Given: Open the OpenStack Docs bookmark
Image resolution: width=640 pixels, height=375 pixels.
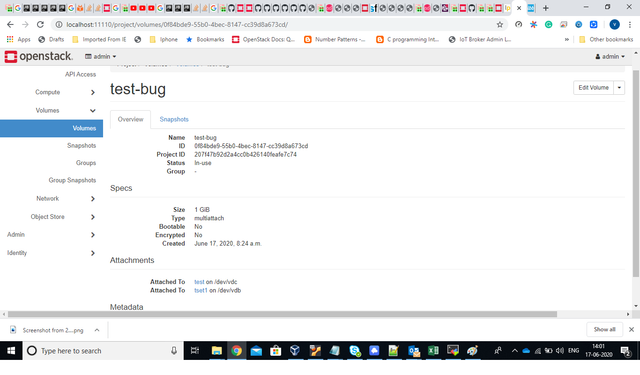Looking at the screenshot, I should (264, 40).
